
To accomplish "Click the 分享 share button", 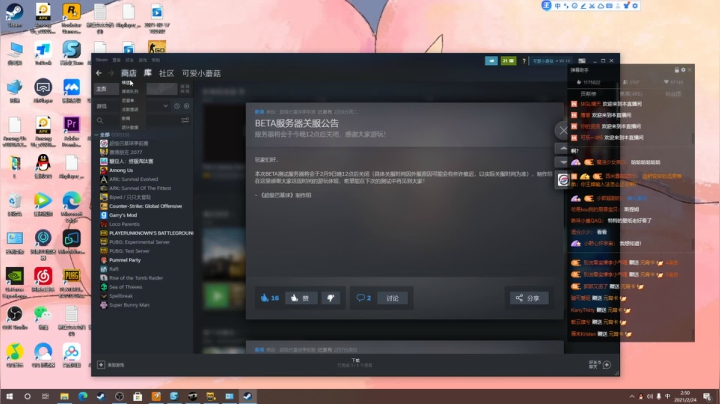I will point(529,298).
